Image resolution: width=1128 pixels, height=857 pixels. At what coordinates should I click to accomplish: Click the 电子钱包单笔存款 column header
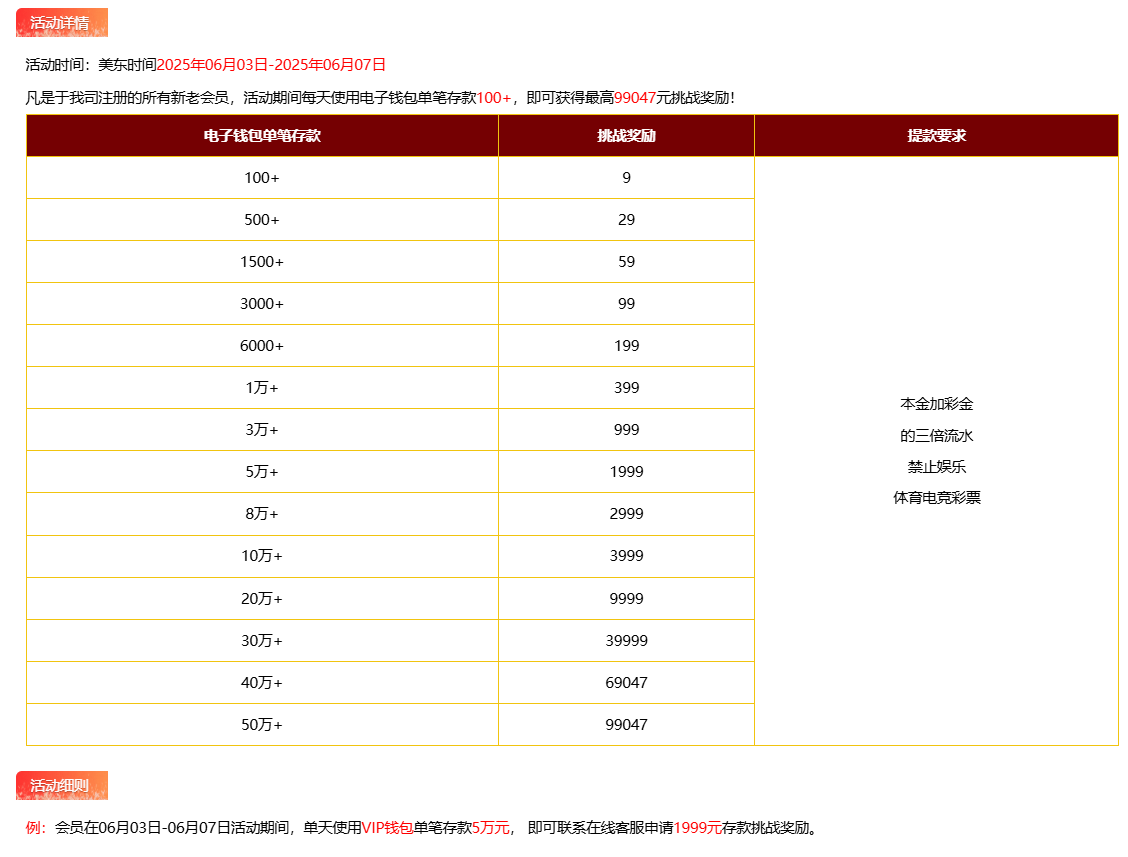coord(262,135)
